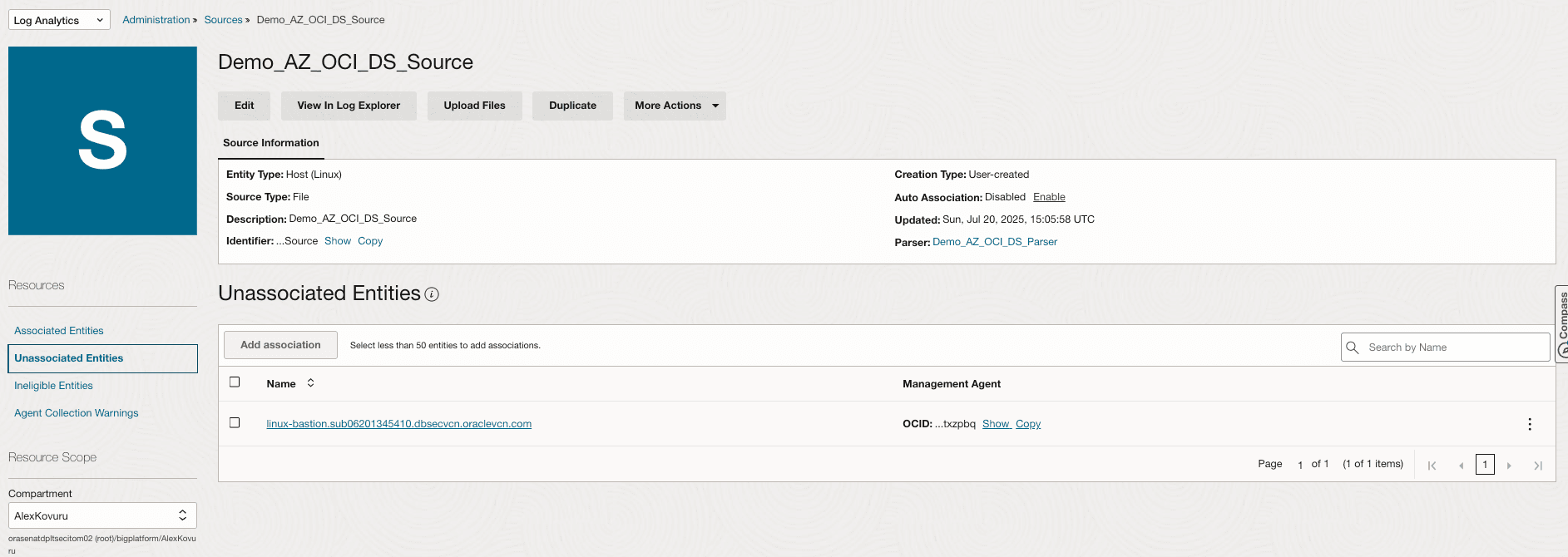Image resolution: width=1568 pixels, height=557 pixels.
Task: Toggle the select-all header checkbox
Action: coord(235,382)
